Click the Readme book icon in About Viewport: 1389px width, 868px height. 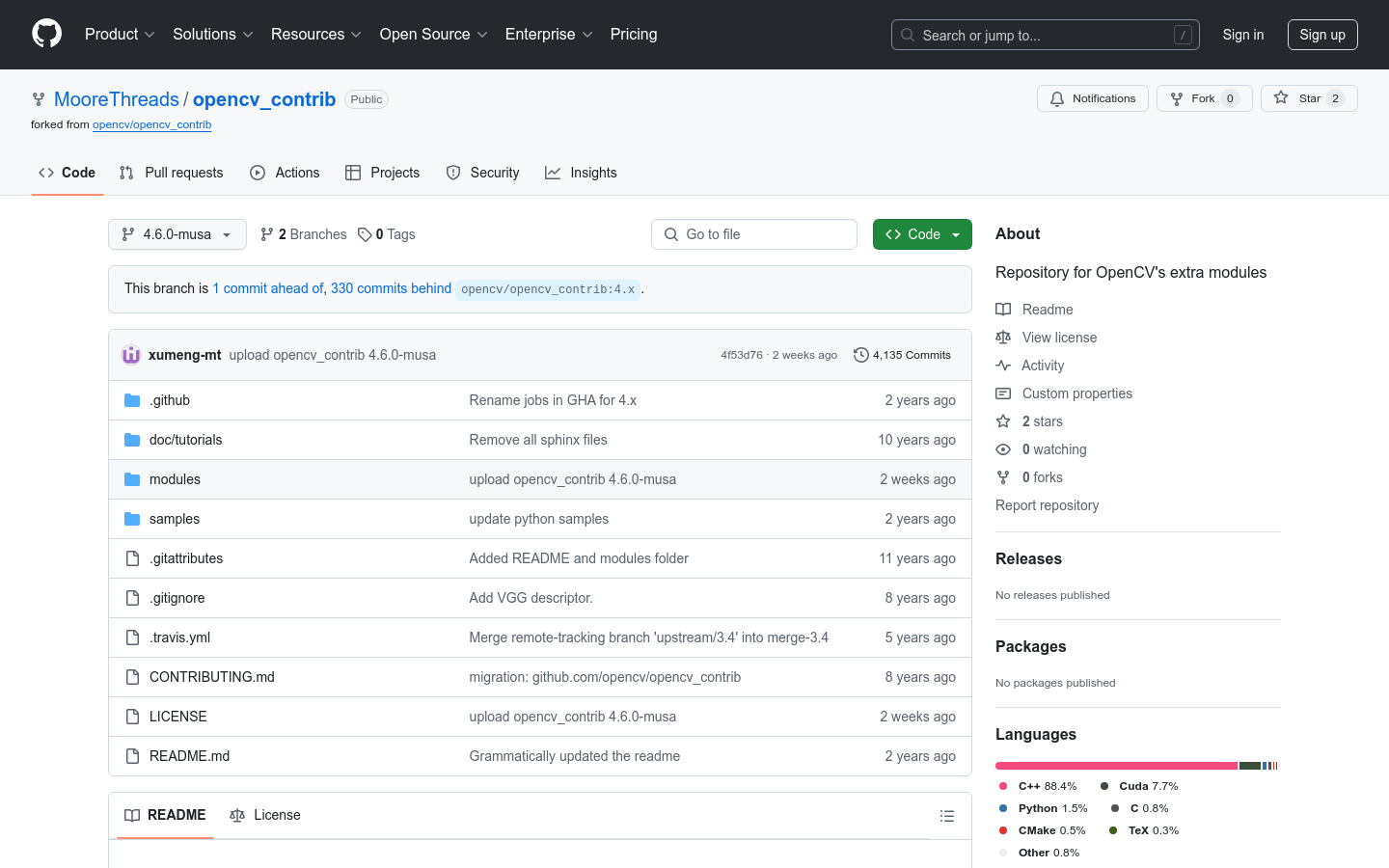[x=1003, y=310]
